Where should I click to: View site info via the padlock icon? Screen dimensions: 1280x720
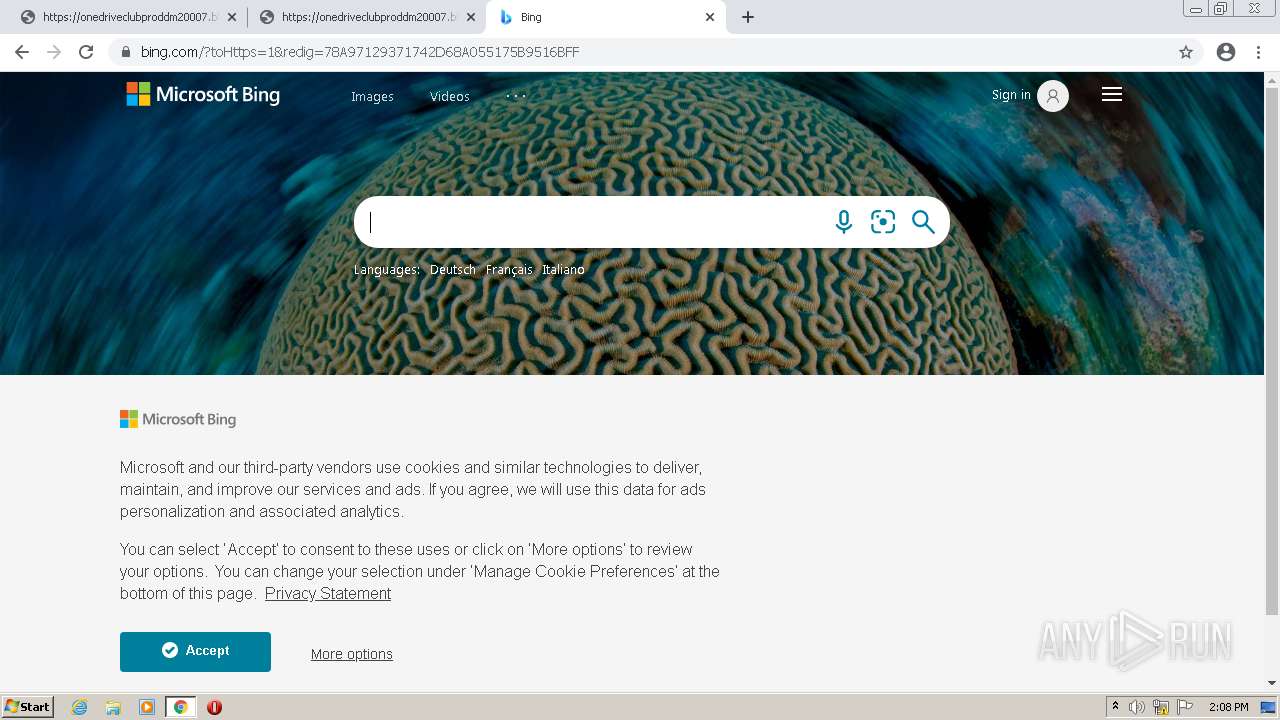click(x=126, y=52)
